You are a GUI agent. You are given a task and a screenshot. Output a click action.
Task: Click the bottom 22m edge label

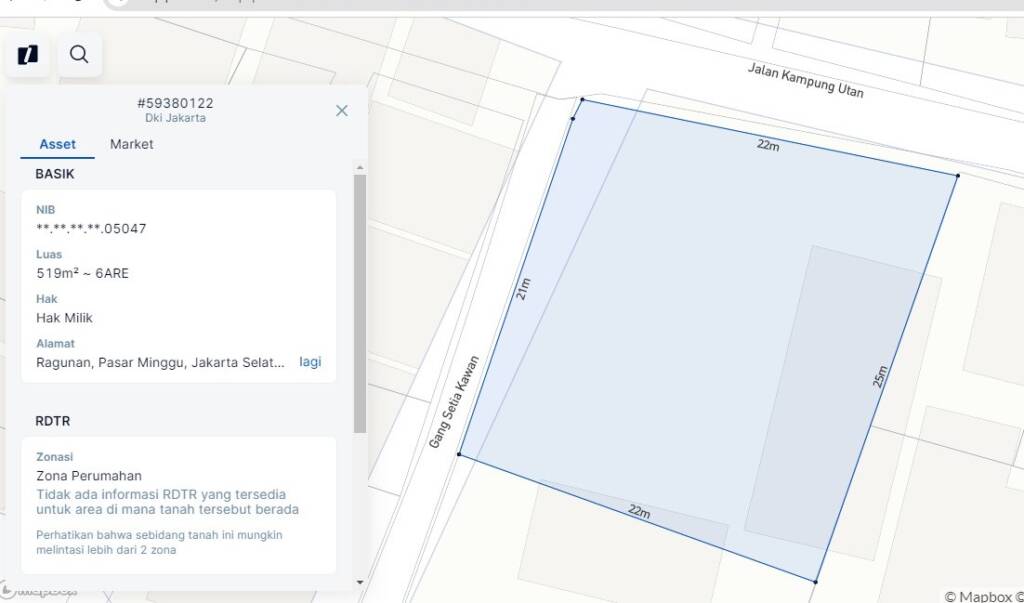[639, 511]
